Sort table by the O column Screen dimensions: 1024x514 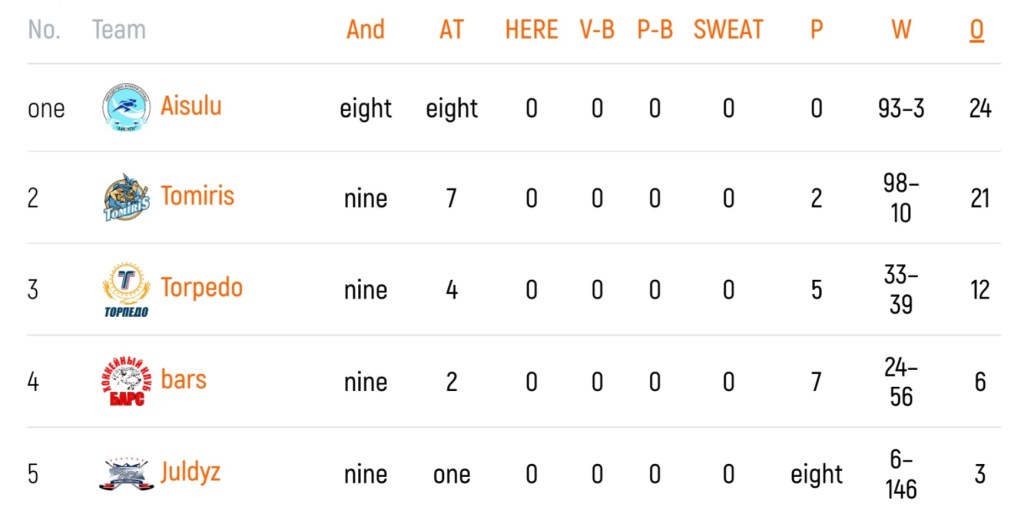[x=976, y=30]
